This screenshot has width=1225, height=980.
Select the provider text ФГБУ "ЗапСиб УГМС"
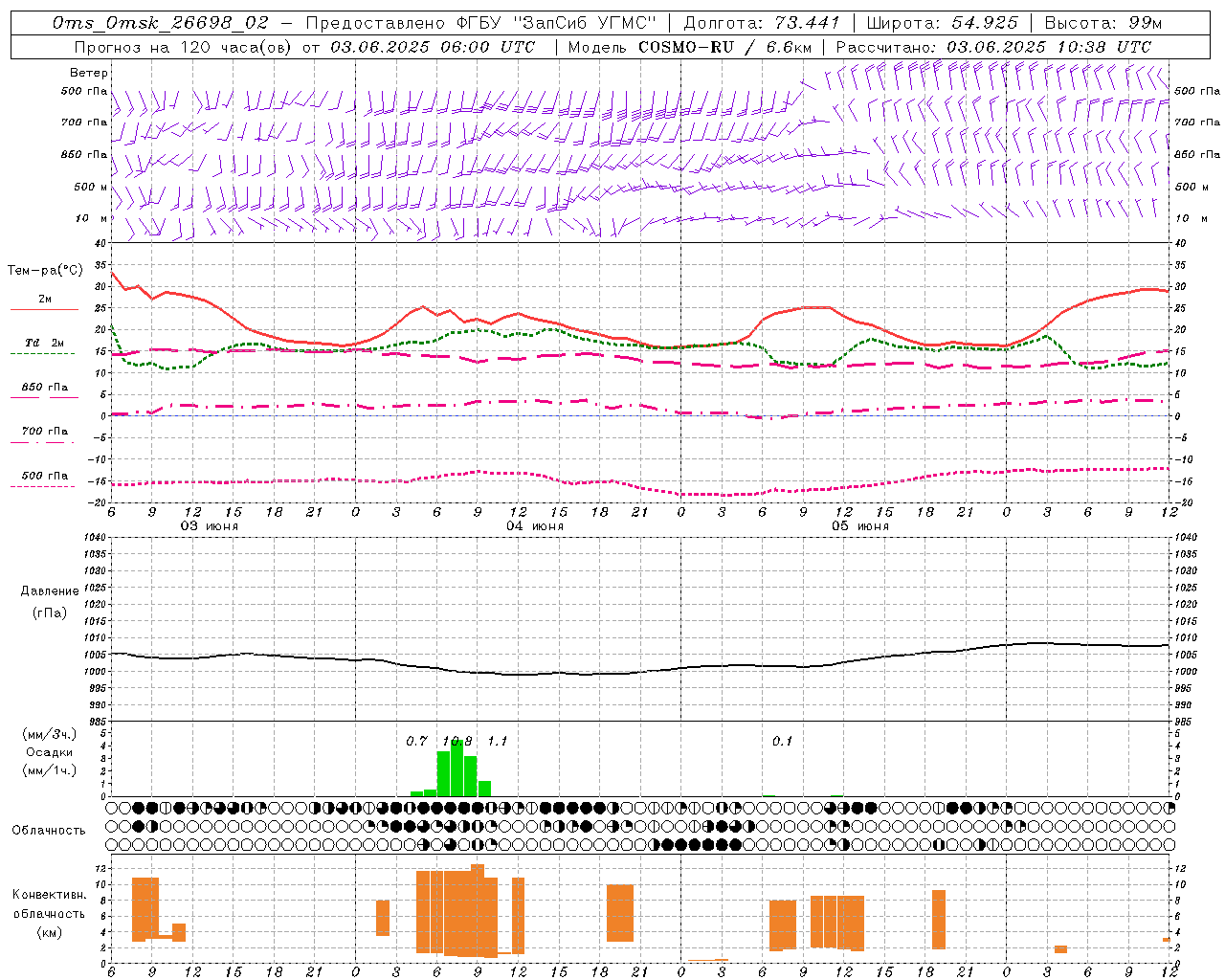point(557,23)
